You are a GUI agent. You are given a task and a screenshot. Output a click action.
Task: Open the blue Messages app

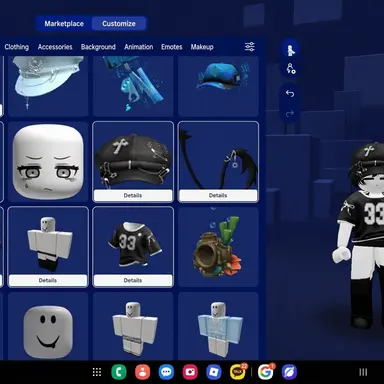(166, 372)
